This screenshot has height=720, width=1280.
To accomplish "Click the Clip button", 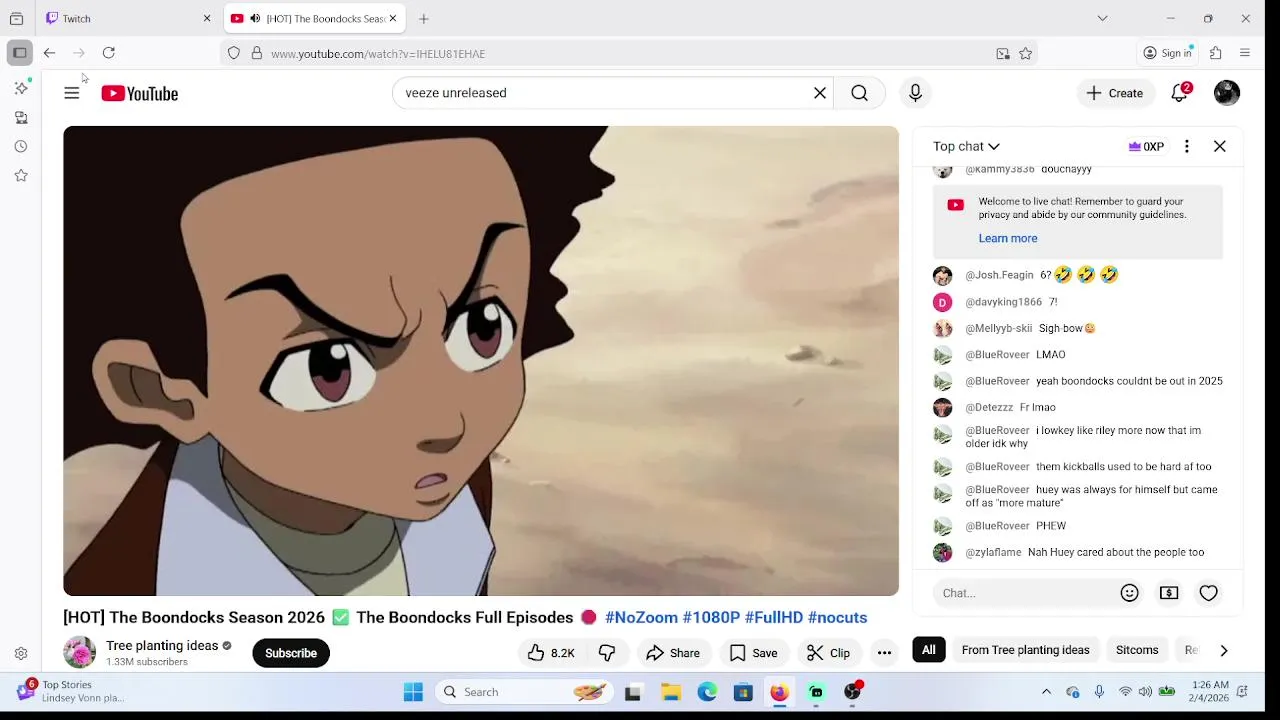I will (x=829, y=653).
